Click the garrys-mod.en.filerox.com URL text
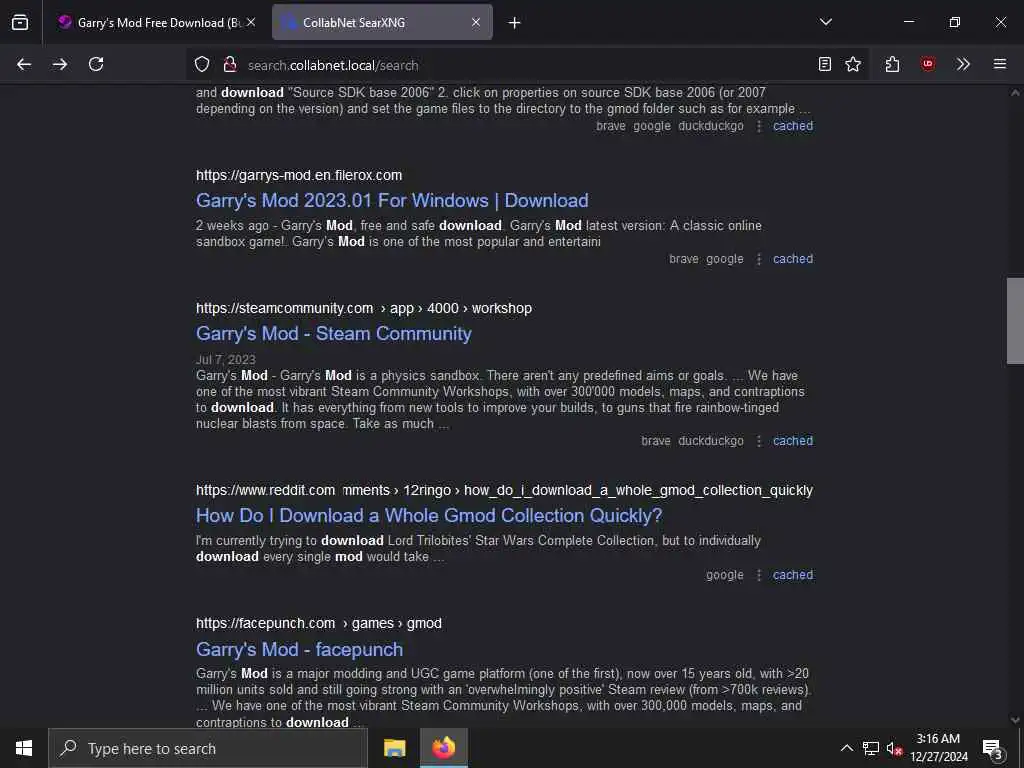The height and width of the screenshot is (768, 1024). [x=299, y=175]
